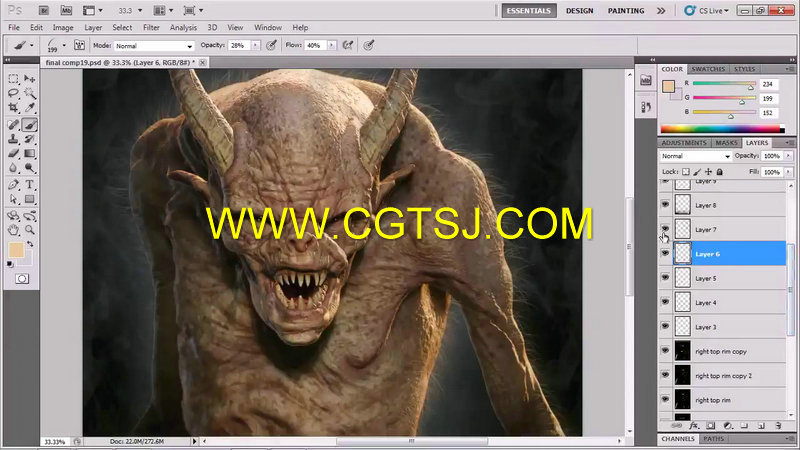The height and width of the screenshot is (450, 800).
Task: Switch to the Channels tab
Action: pyautogui.click(x=678, y=439)
